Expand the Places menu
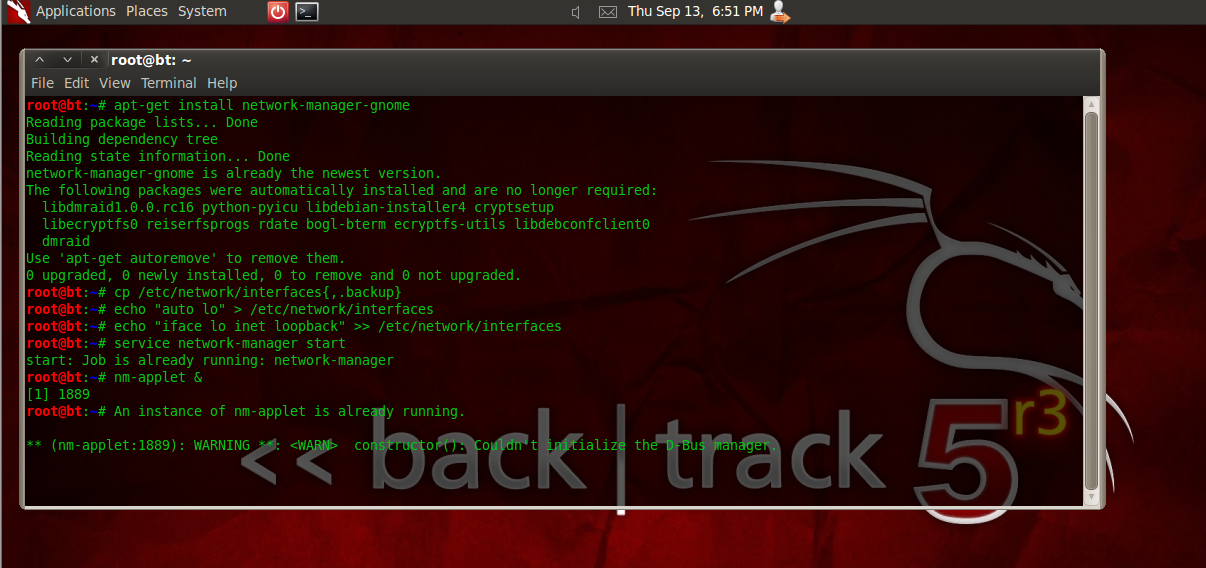 (147, 12)
